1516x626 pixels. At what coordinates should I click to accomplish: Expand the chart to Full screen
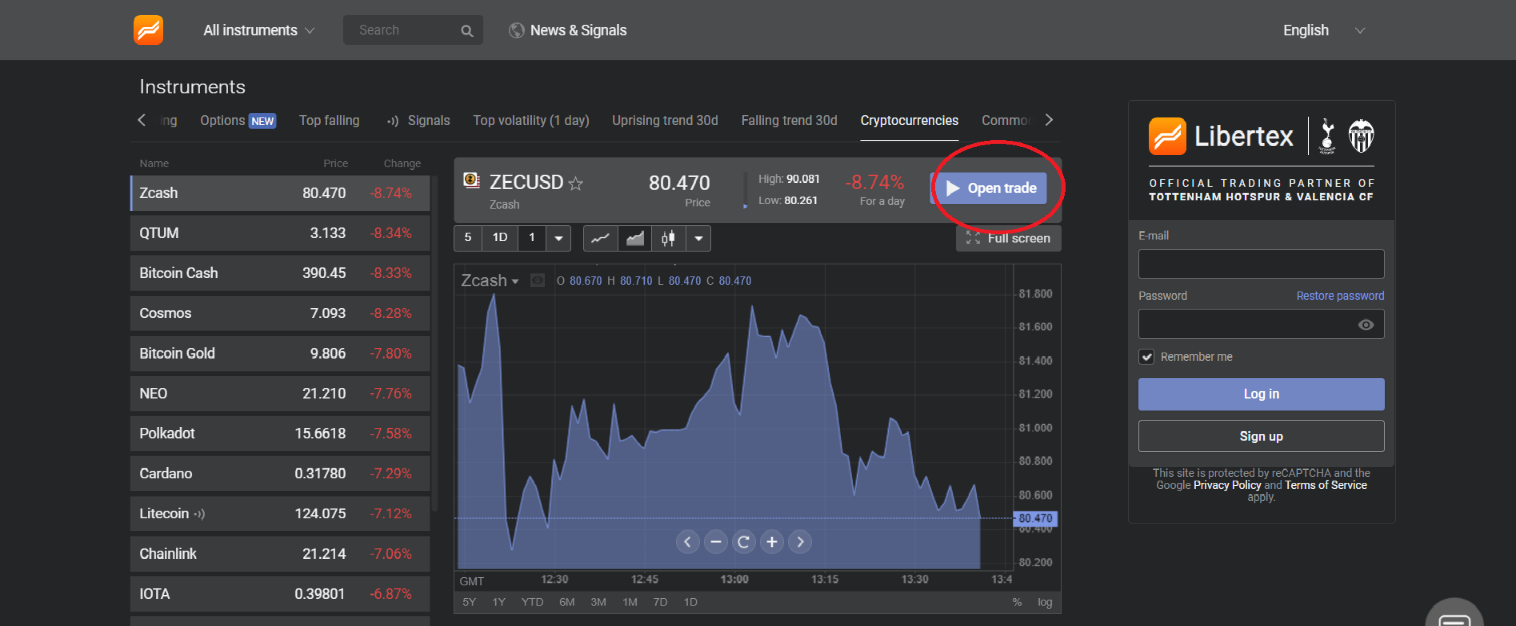(1008, 238)
